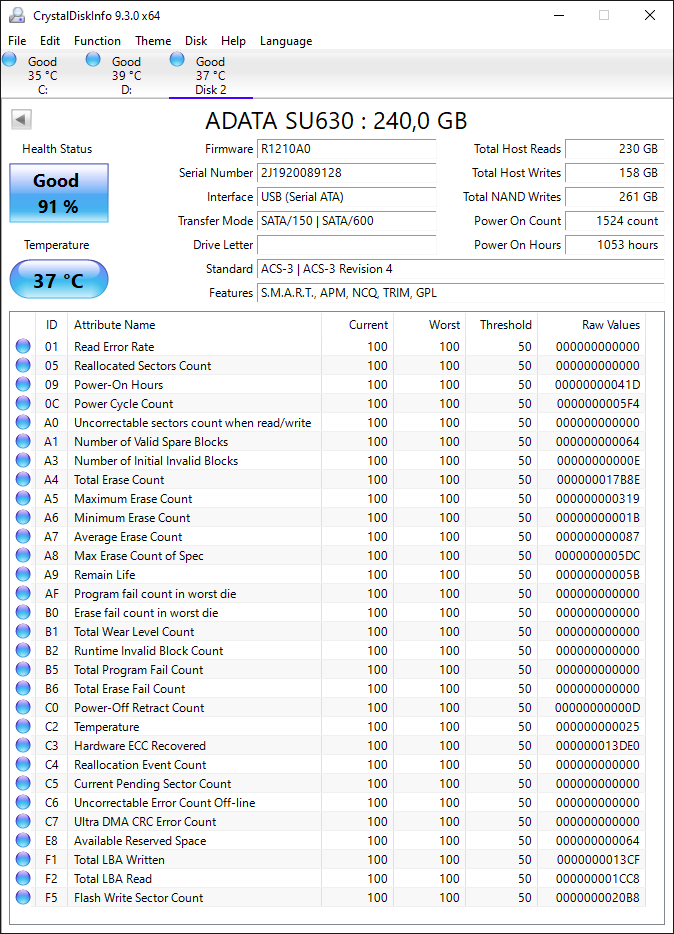This screenshot has width=674, height=934.
Task: Select Uncorrectable sectors count when read/write text
Action: [x=192, y=423]
